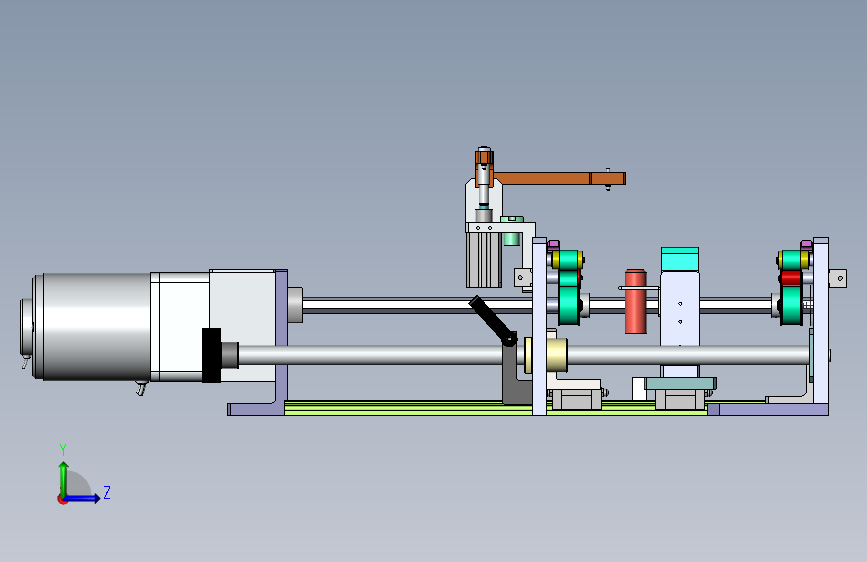Select the purple base plate under the motor
867x562 pixels.
tap(257, 409)
